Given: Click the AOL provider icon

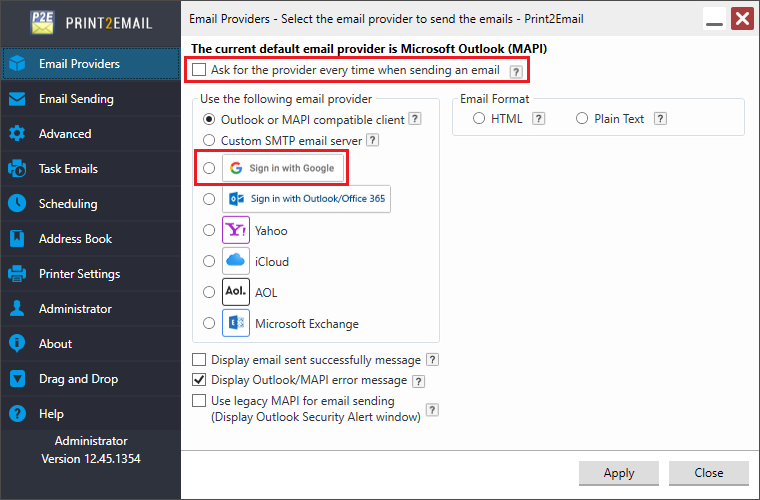Looking at the screenshot, I should point(236,293).
